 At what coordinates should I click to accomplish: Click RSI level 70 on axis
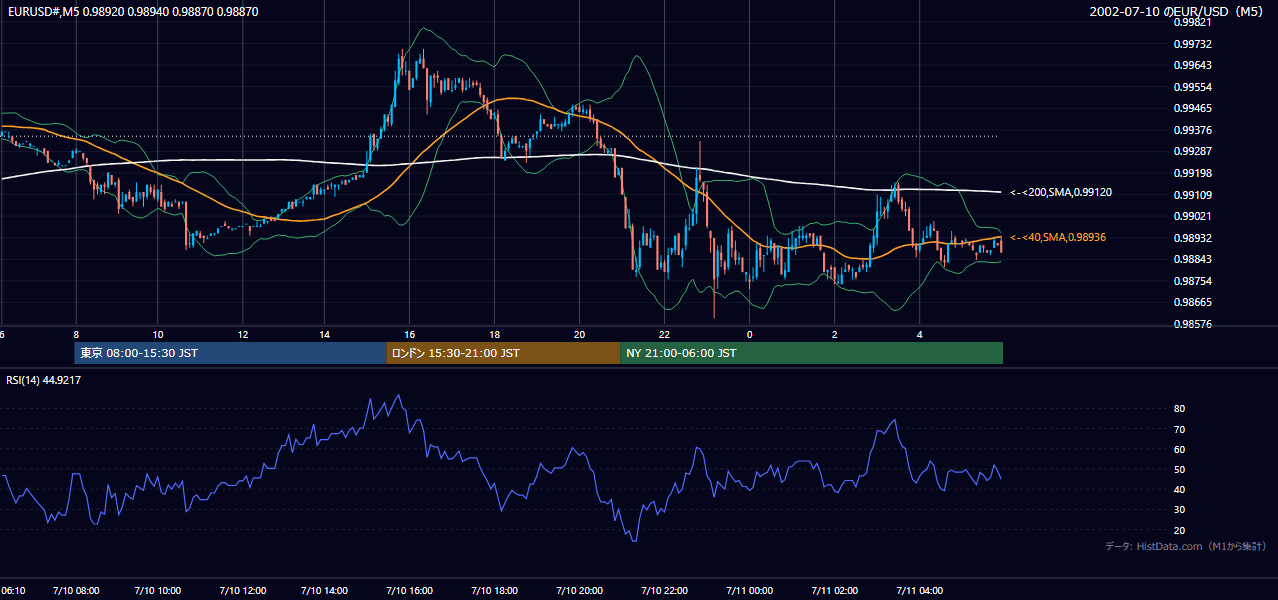point(1179,429)
